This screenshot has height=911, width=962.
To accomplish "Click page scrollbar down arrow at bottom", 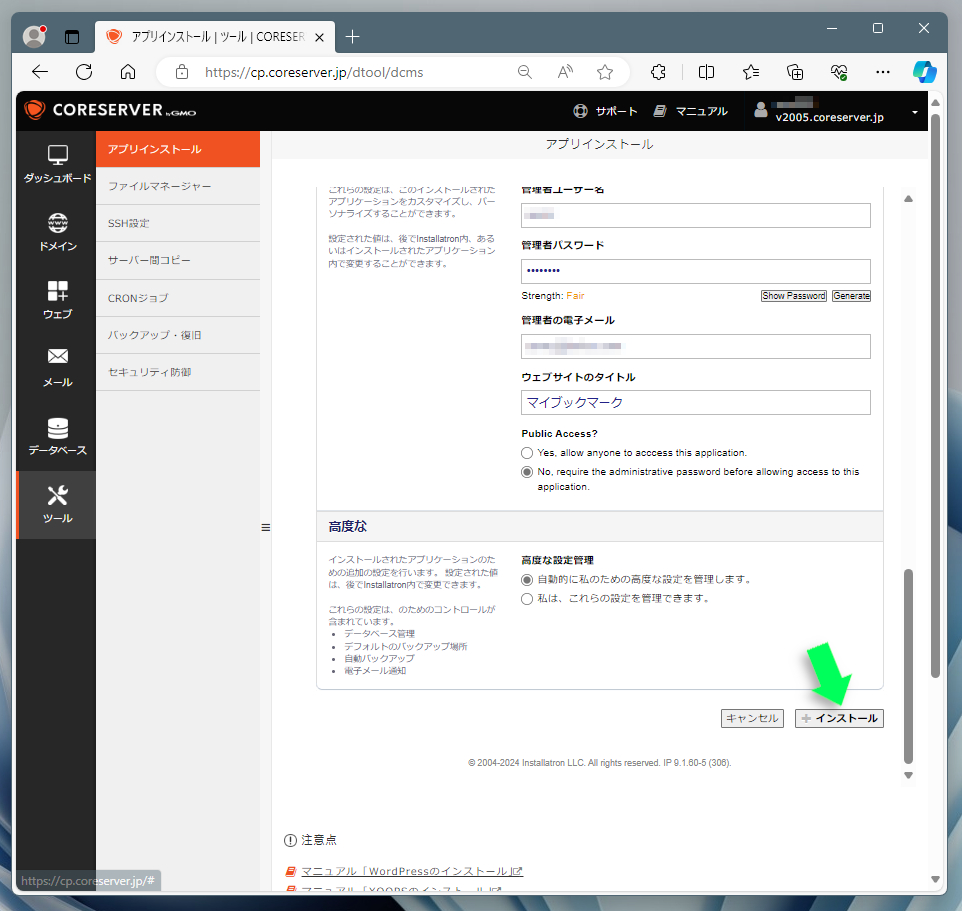I will (935, 880).
